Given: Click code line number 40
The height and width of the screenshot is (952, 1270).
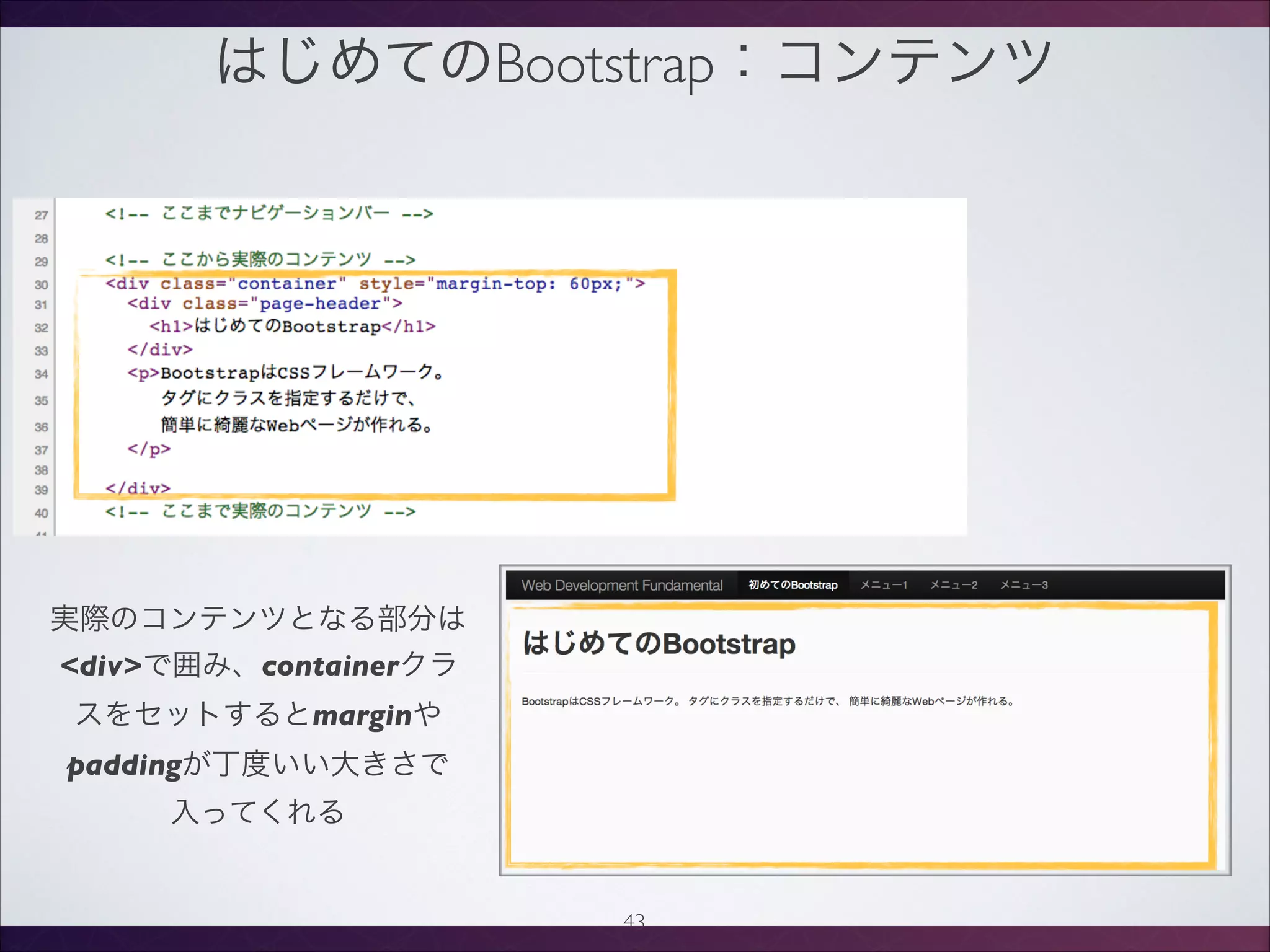Looking at the screenshot, I should tap(41, 513).
